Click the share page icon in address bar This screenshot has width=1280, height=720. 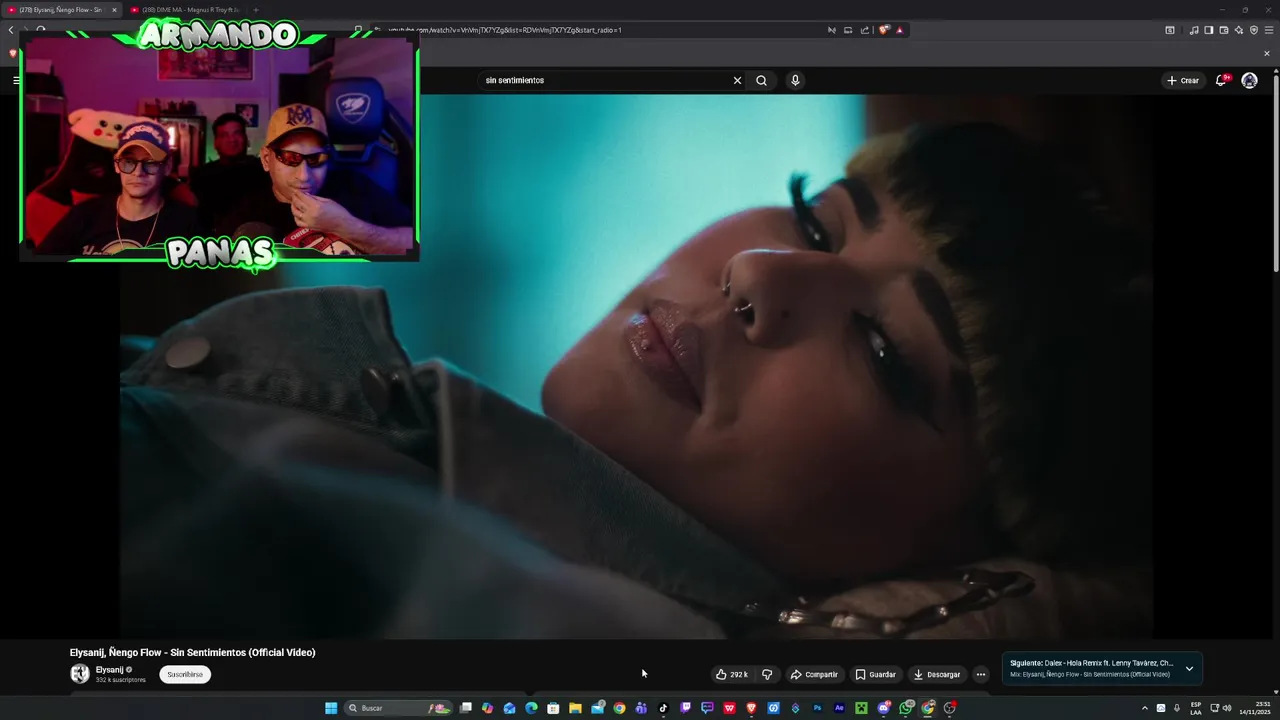[865, 30]
